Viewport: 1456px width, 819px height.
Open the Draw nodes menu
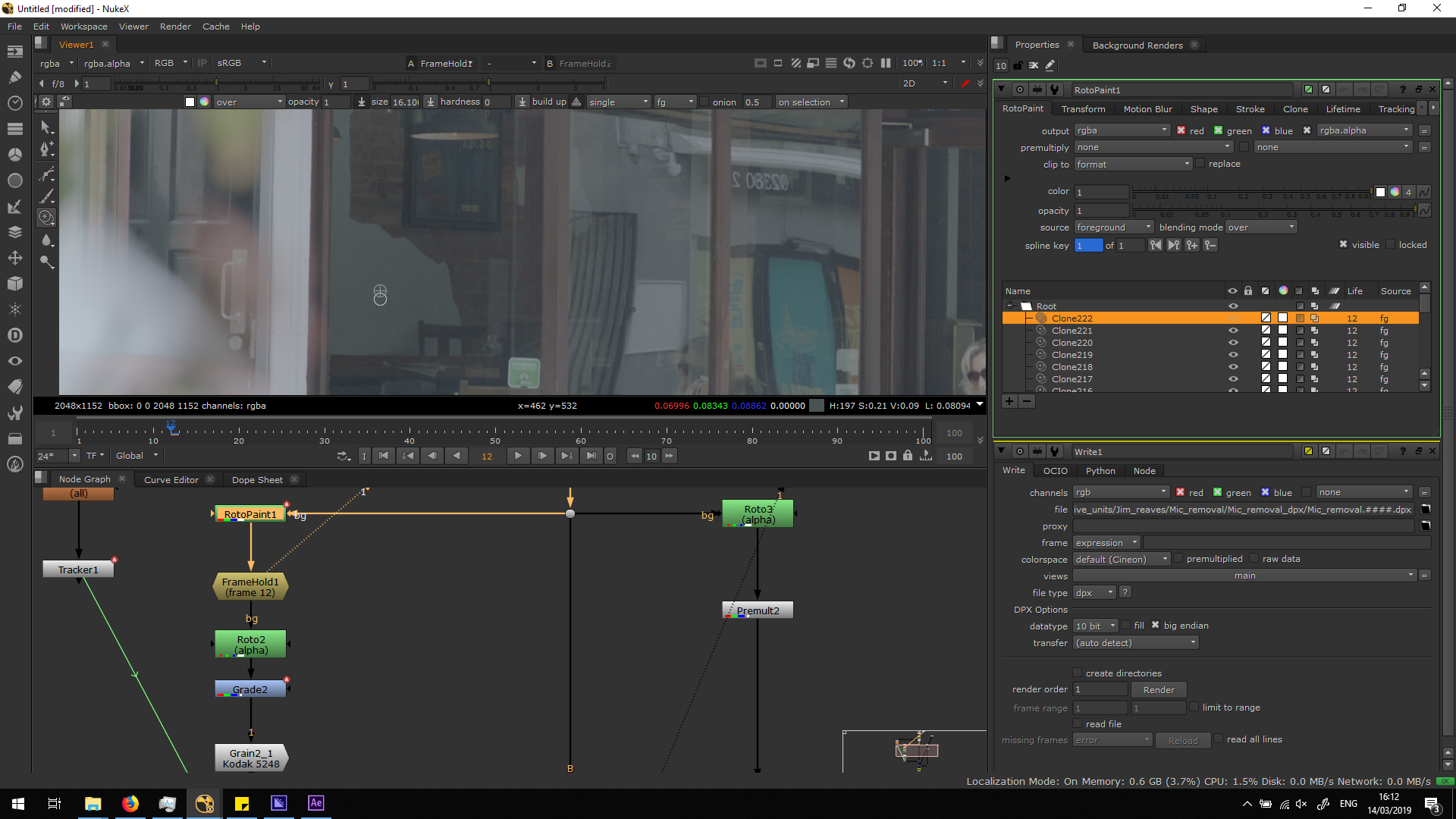pyautogui.click(x=14, y=77)
